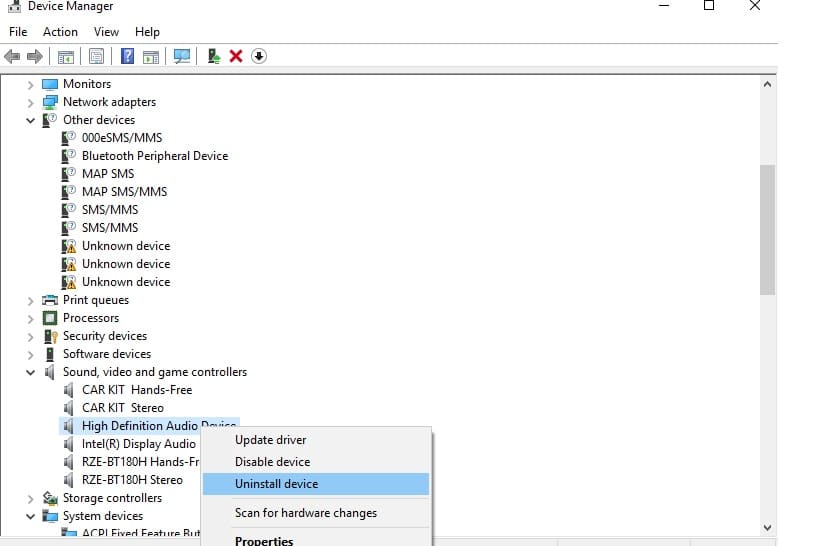
Task: Choose Uninstall device from context menu
Action: (x=276, y=484)
